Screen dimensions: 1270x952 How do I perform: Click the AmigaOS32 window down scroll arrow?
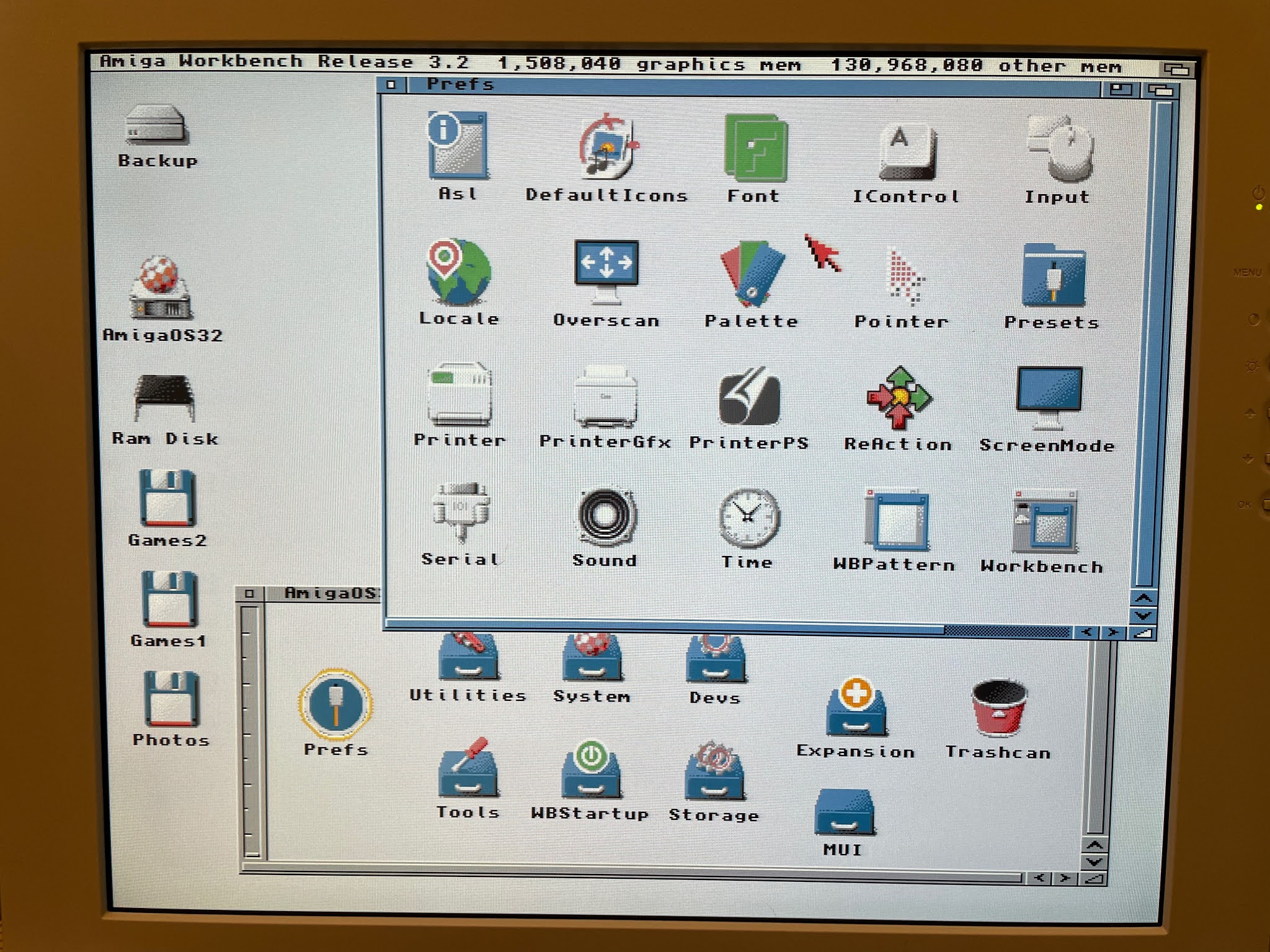coord(1095,863)
